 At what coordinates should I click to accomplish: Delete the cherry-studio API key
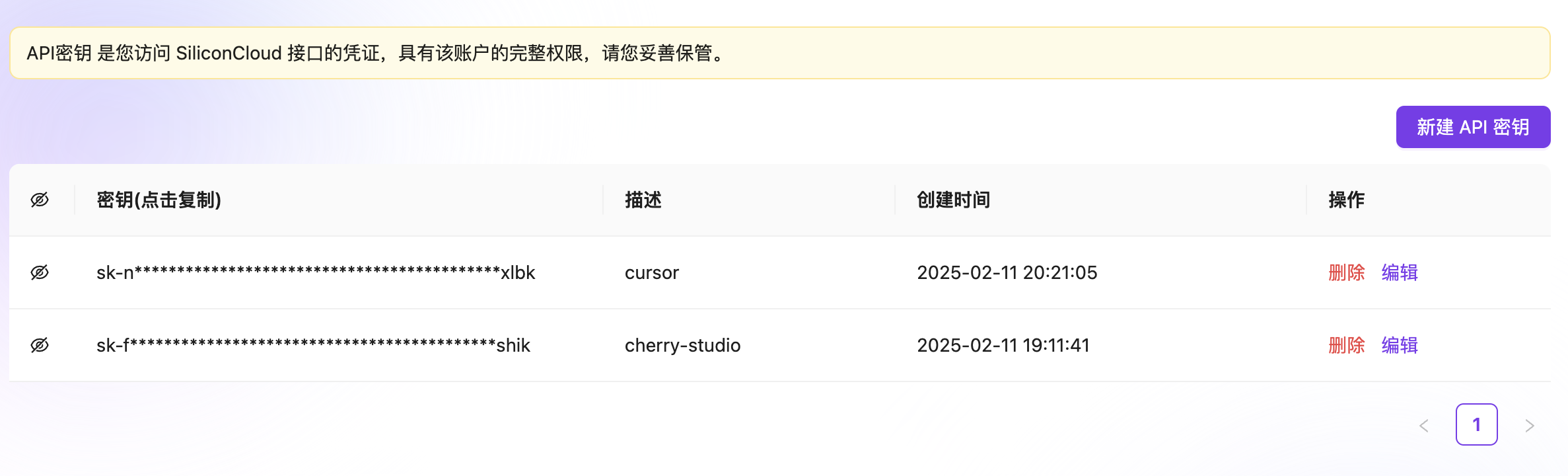click(1346, 345)
